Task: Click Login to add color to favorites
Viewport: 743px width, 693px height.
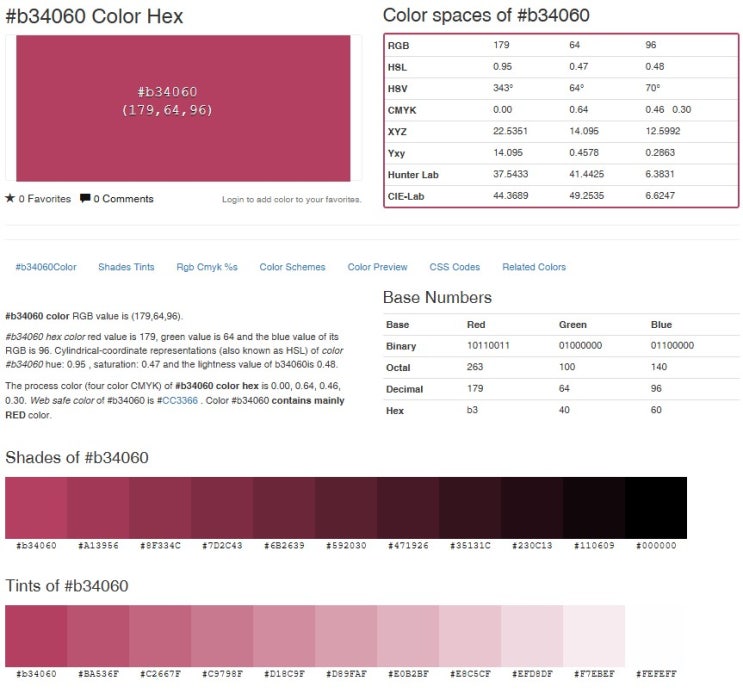Action: [x=291, y=200]
